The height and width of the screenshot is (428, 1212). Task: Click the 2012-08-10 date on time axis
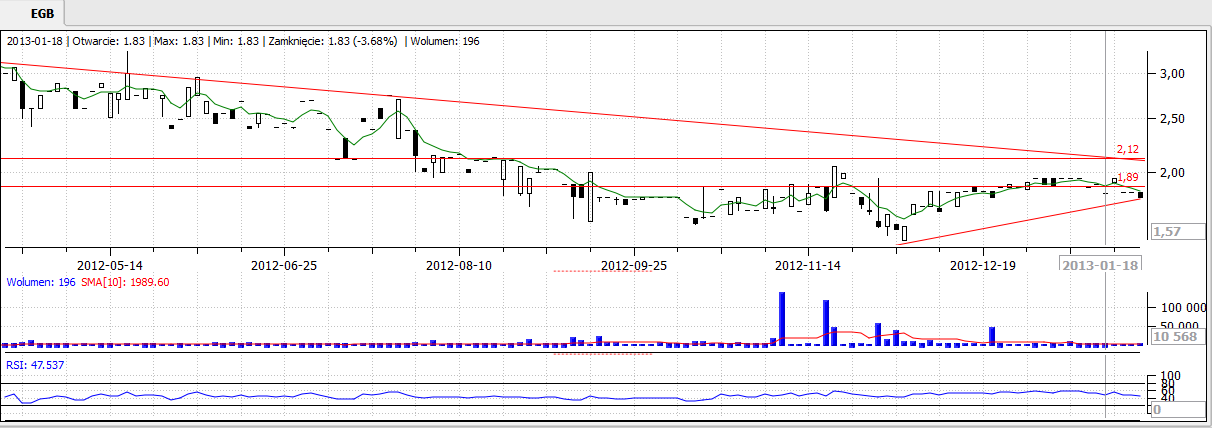coord(459,265)
